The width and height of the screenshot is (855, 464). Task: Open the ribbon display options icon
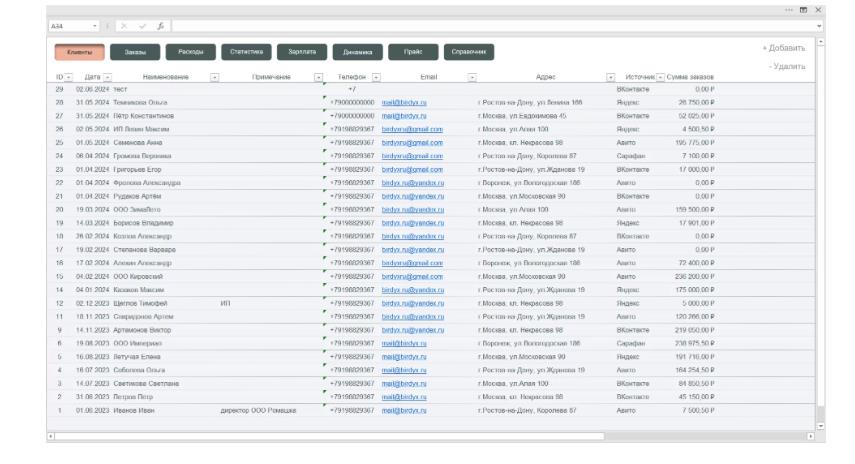coord(805,9)
